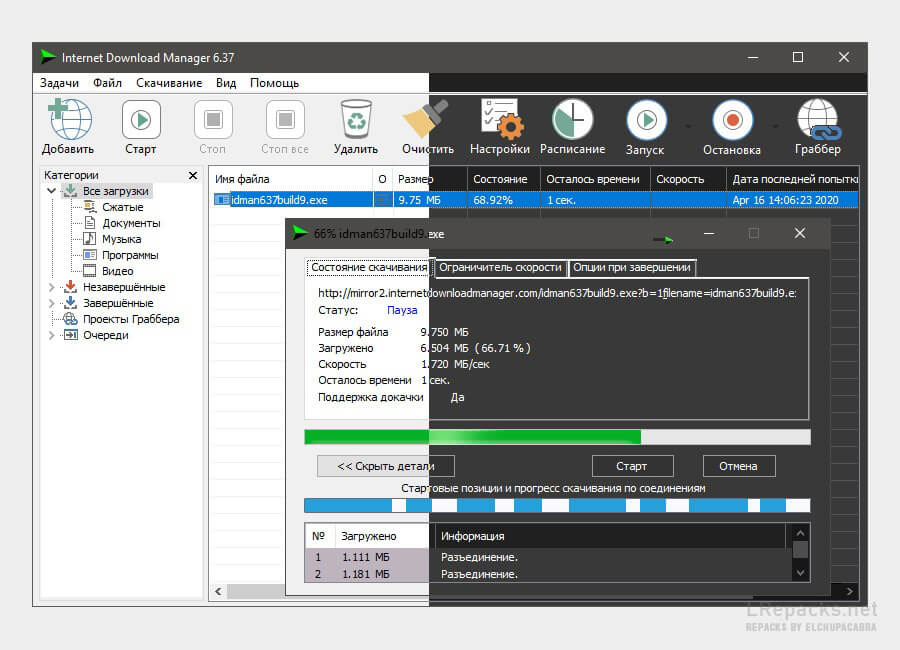Open the Скачивание menu
The height and width of the screenshot is (650, 900).
169,83
